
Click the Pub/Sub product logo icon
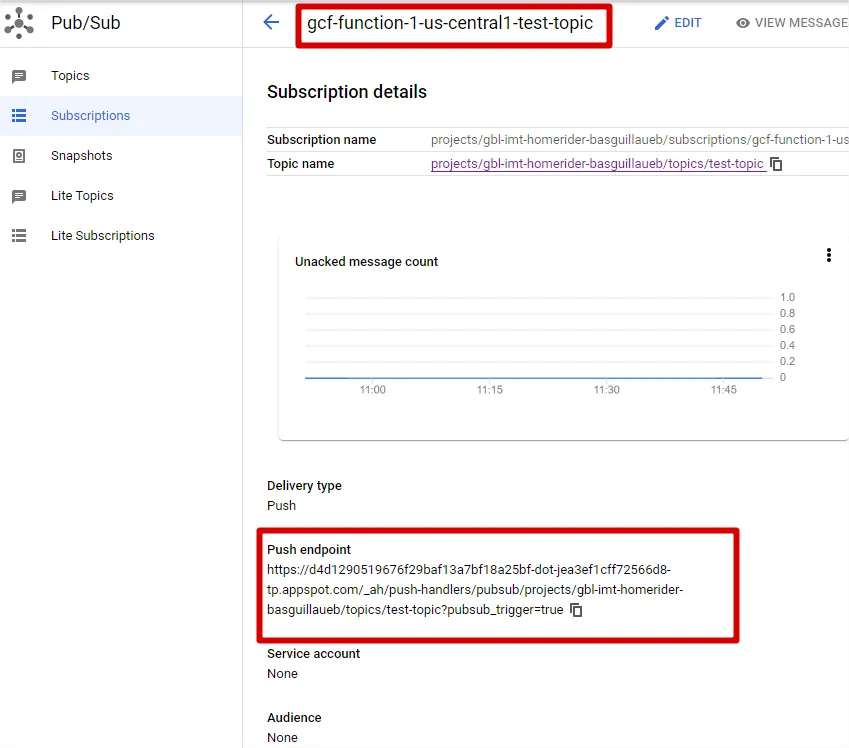click(19, 23)
